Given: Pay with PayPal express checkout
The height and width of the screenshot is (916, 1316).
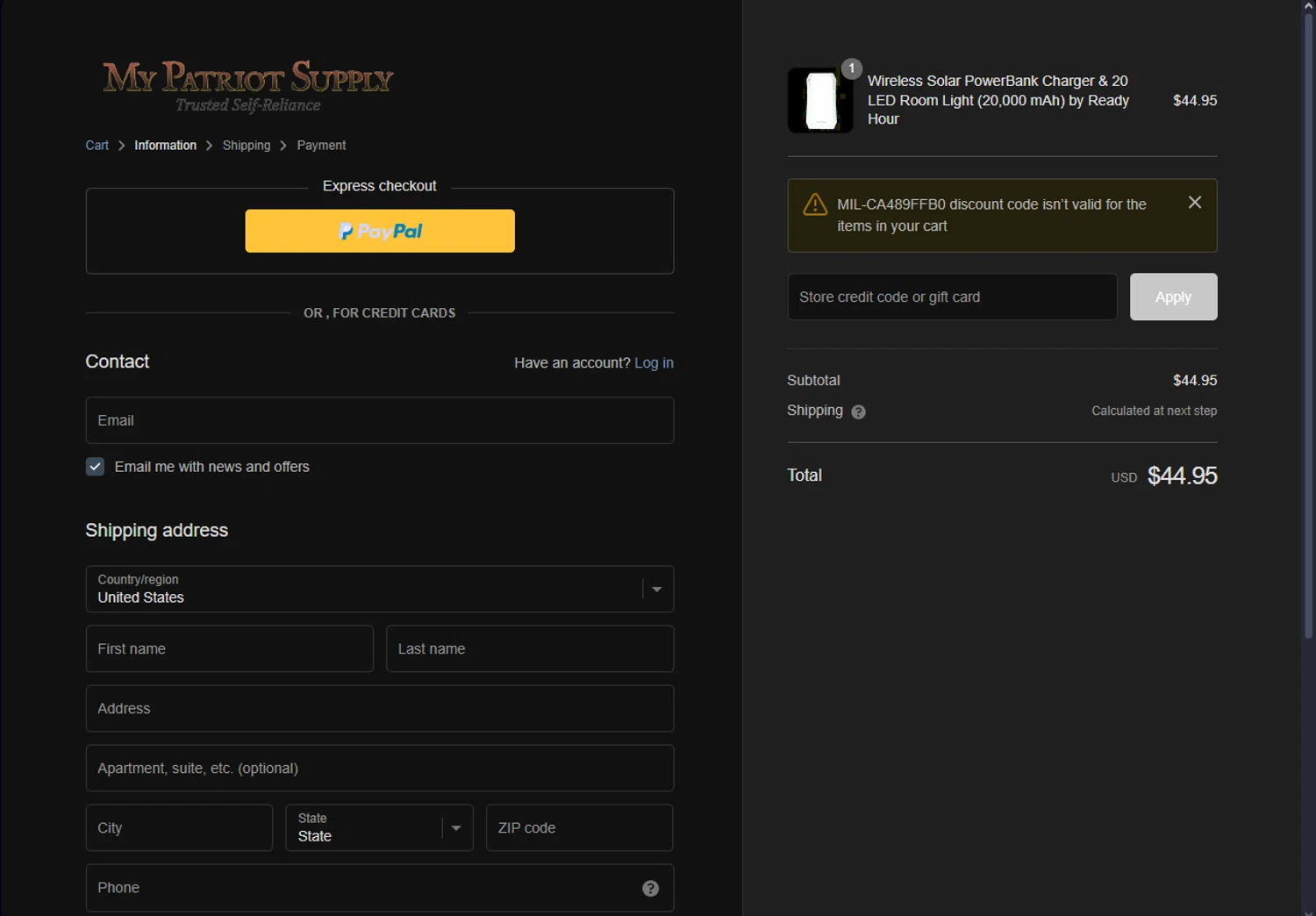Looking at the screenshot, I should pos(380,231).
